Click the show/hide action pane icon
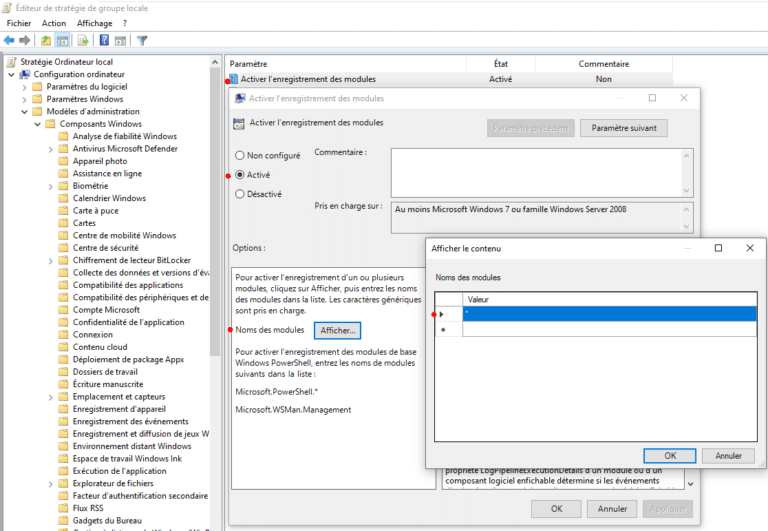This screenshot has width=768, height=531. [120, 40]
